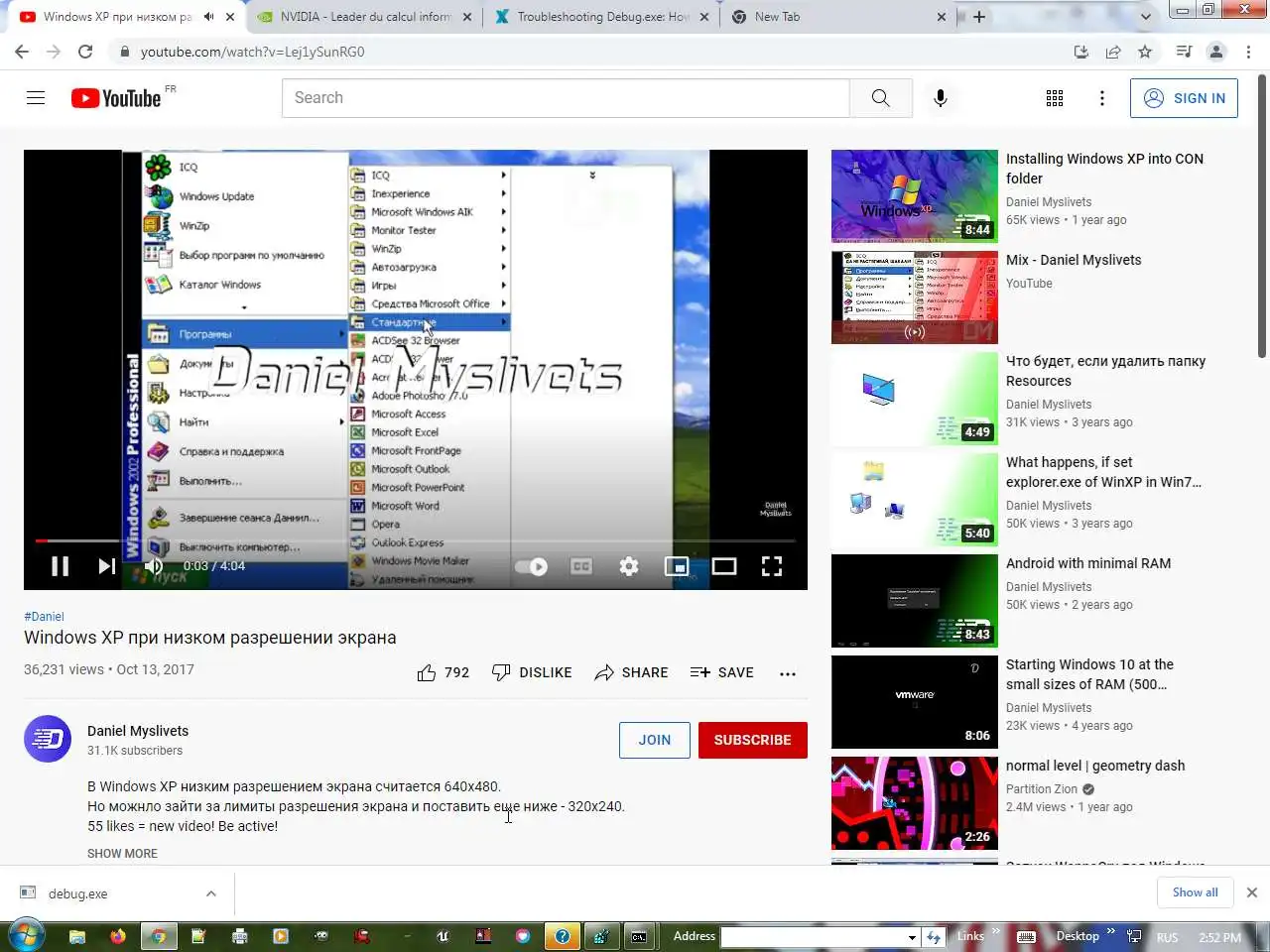This screenshot has height=952, width=1270.
Task: Go back in browser history
Action: 22,52
